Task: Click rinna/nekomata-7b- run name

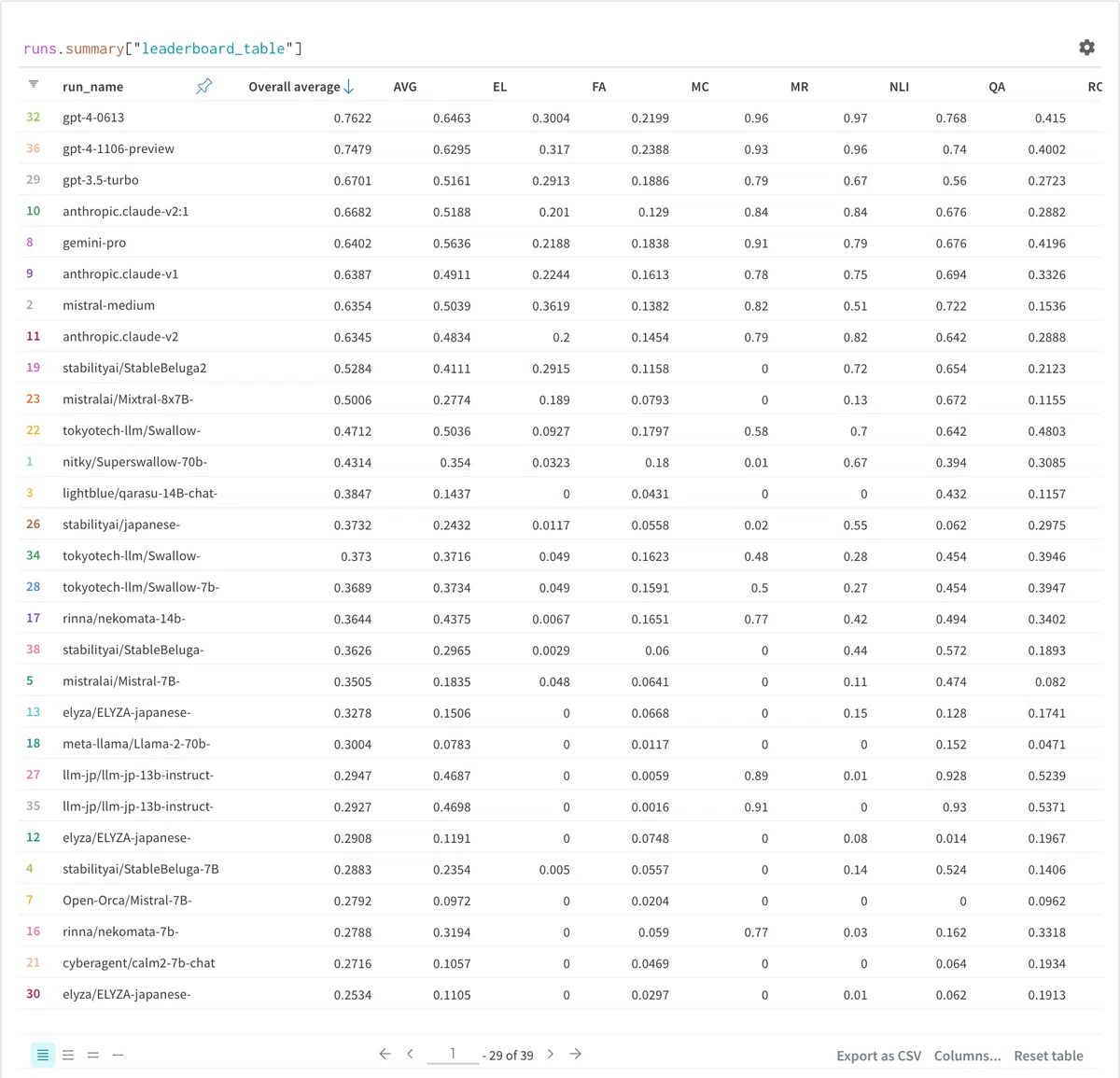Action: coord(120,931)
